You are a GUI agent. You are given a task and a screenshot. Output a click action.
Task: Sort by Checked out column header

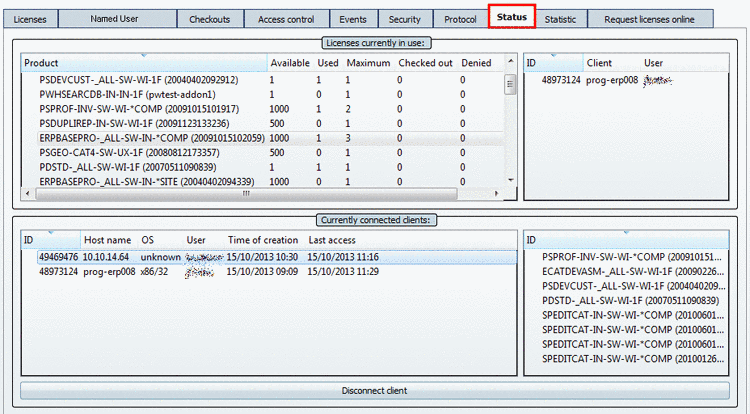click(425, 63)
